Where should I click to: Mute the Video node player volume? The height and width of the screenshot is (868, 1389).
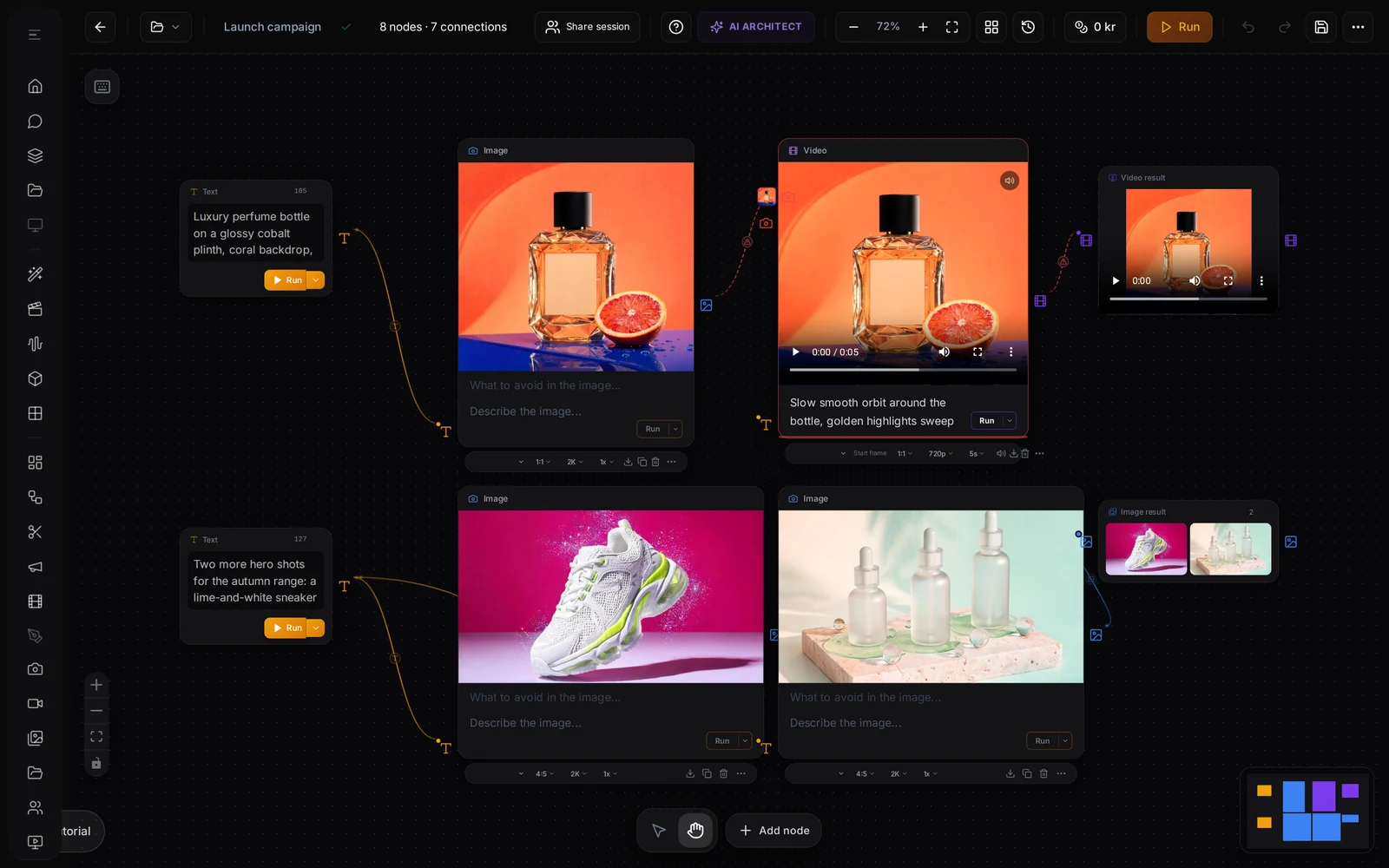click(945, 352)
